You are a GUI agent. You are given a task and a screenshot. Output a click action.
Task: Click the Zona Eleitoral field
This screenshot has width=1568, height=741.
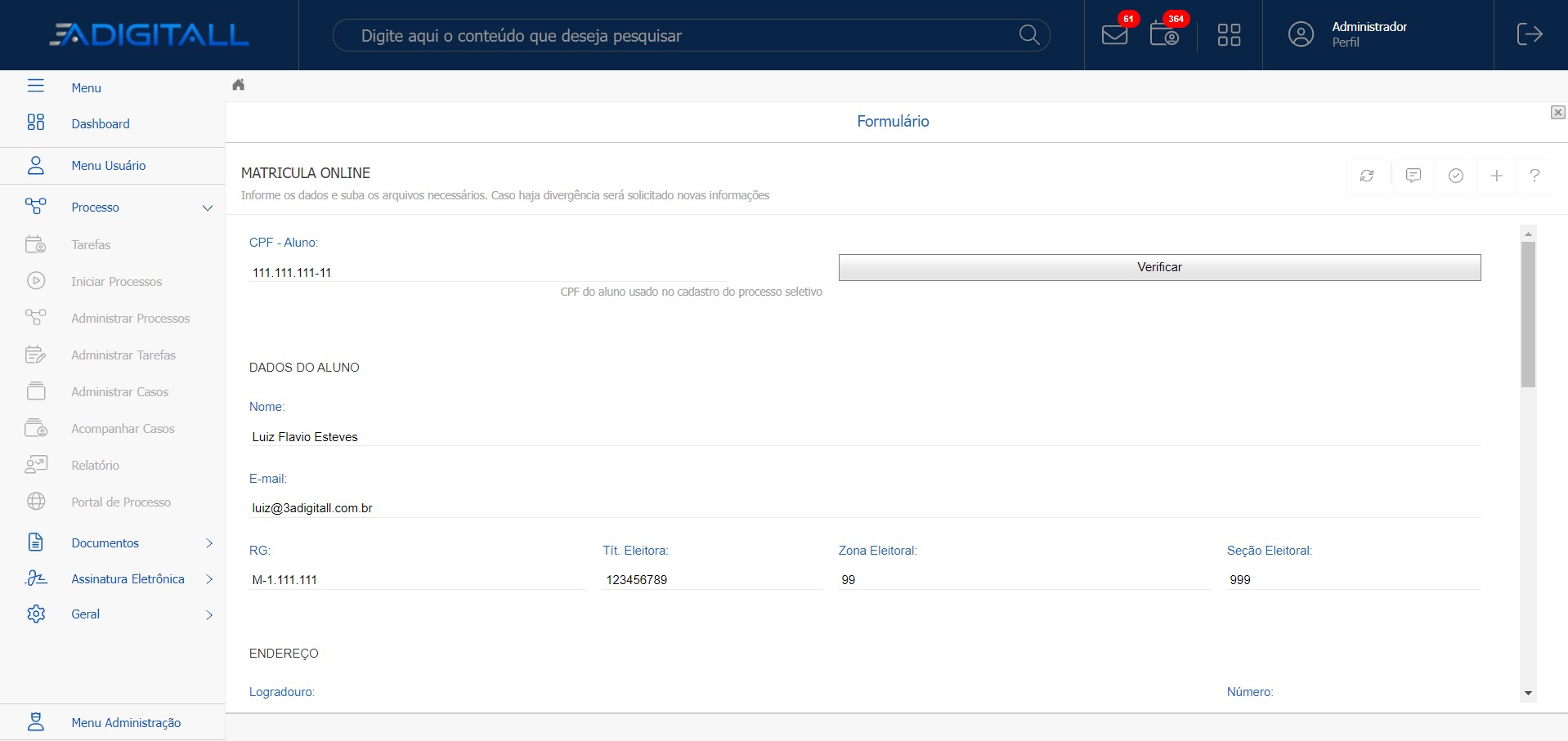(x=1024, y=580)
